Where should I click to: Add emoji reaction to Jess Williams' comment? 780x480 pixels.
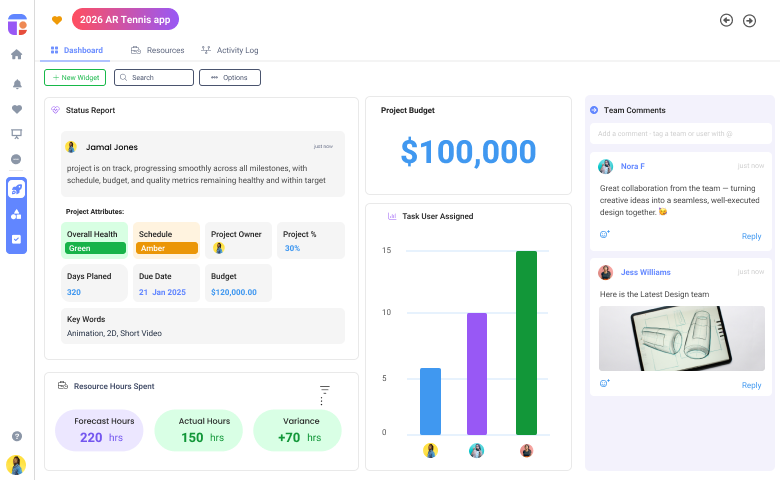(x=604, y=383)
